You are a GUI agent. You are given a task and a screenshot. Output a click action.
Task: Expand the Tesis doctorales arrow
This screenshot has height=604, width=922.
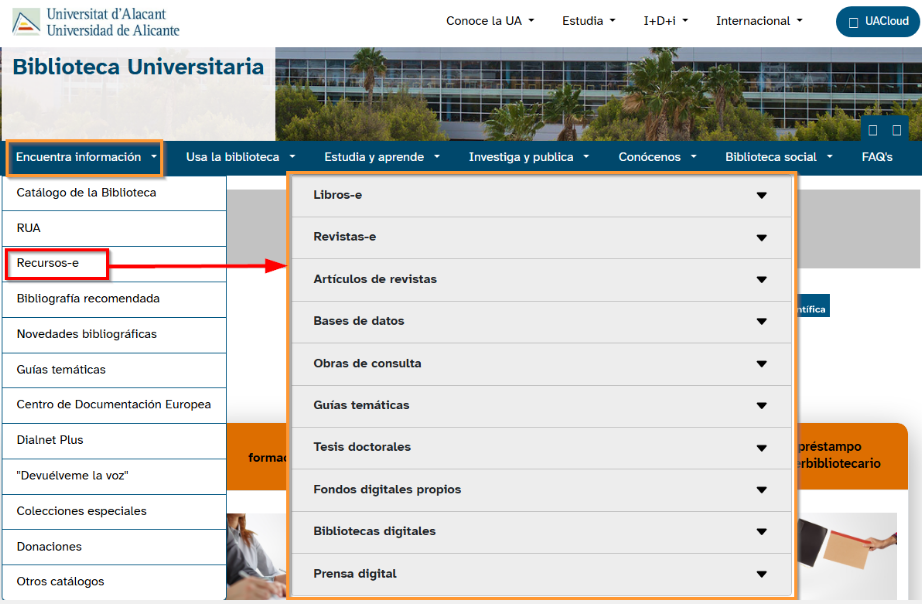[x=761, y=448]
